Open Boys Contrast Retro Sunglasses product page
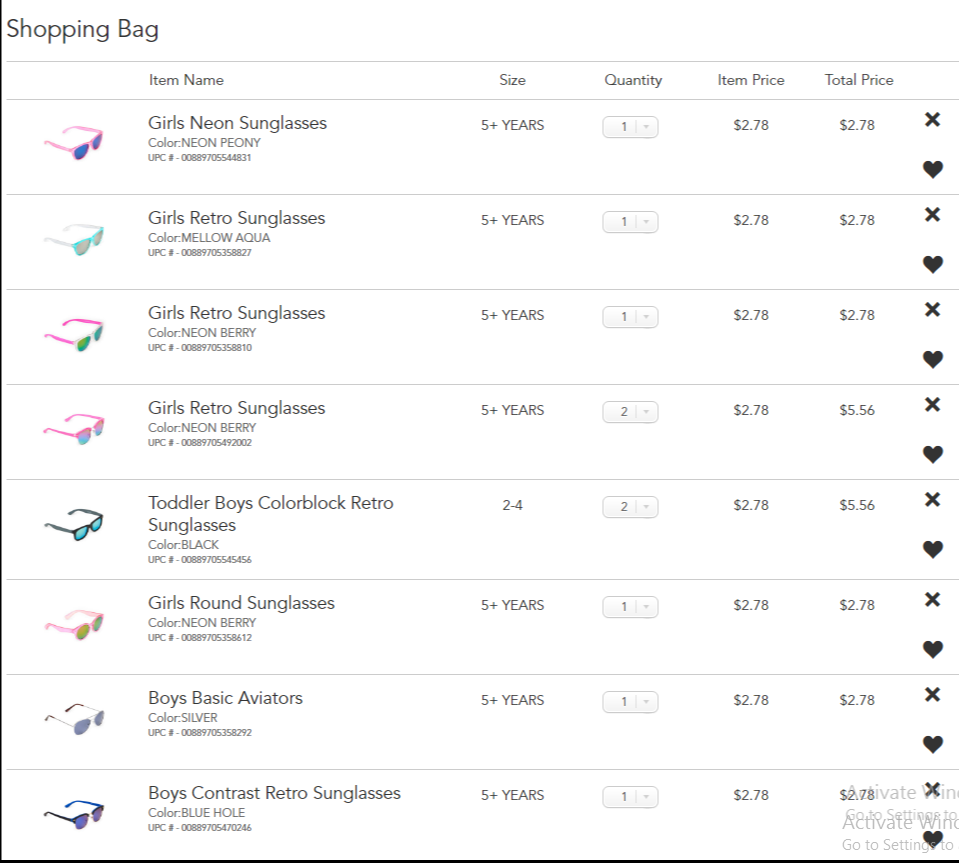The height and width of the screenshot is (863, 959). pos(274,793)
